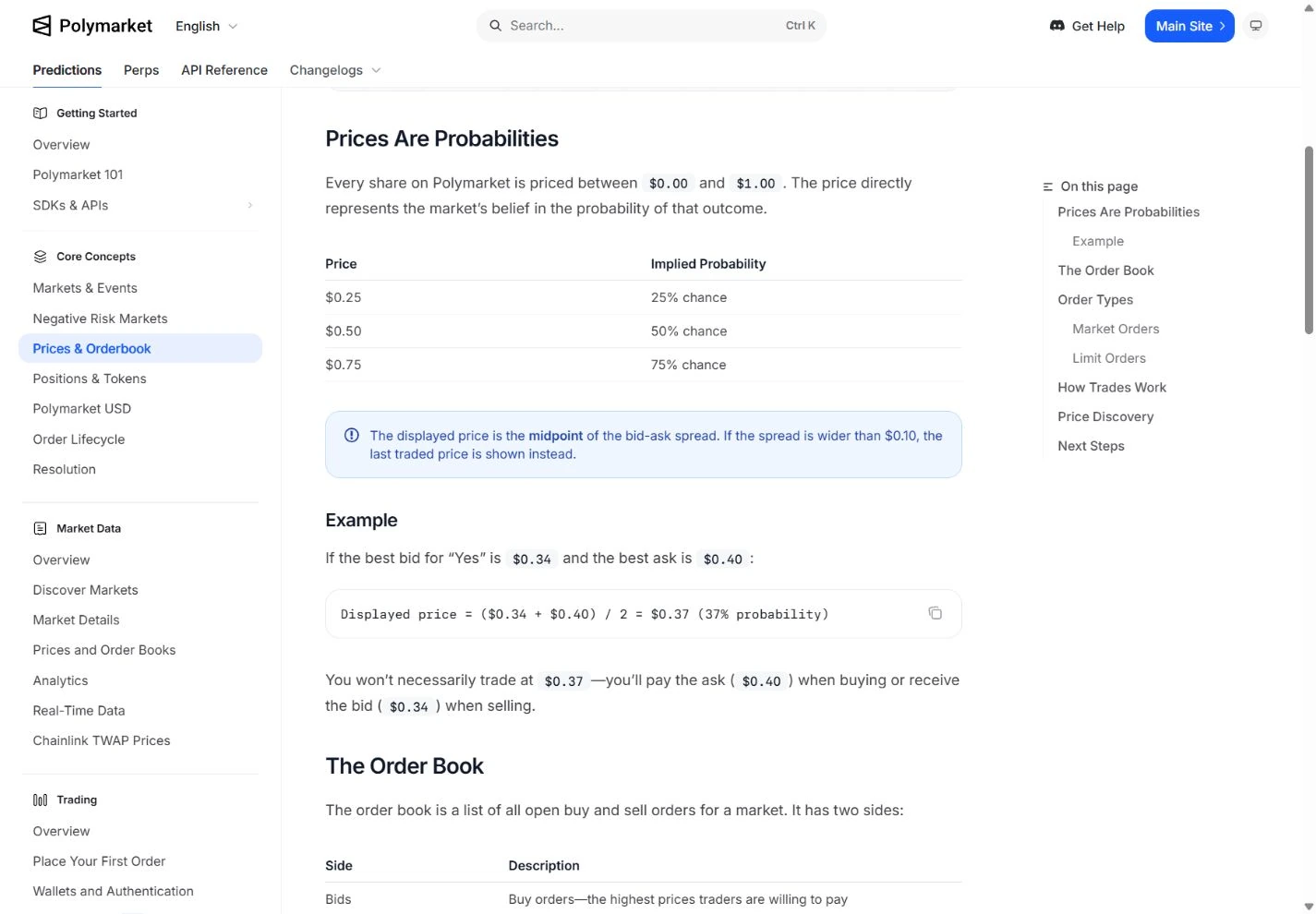Click the search magnifier icon
Viewport: 1316px width, 914px height.
pos(496,26)
